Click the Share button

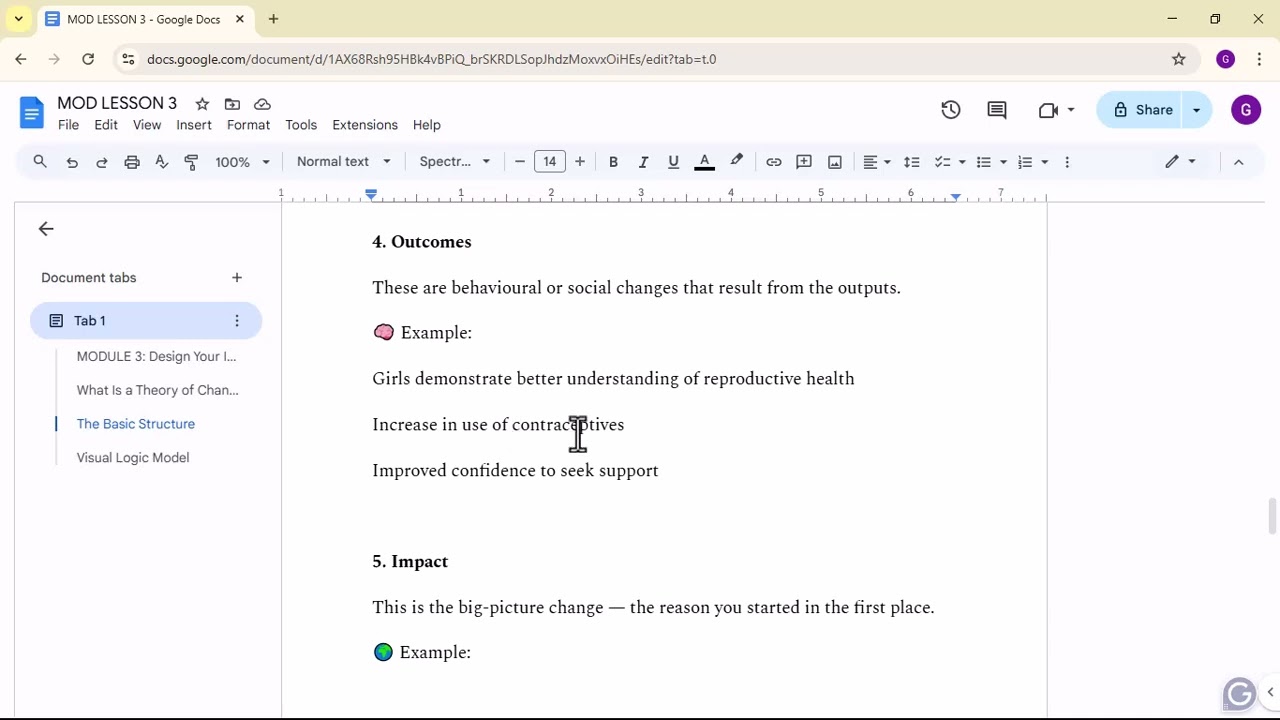(x=1142, y=110)
